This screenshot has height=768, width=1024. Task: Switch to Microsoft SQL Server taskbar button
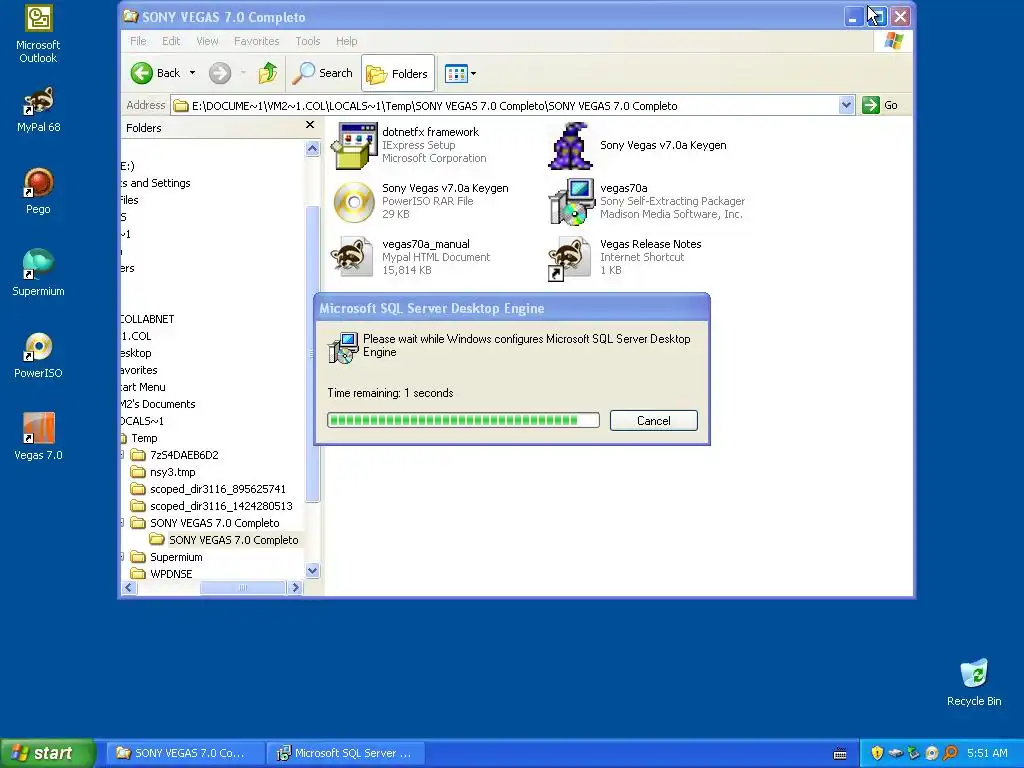pos(346,753)
